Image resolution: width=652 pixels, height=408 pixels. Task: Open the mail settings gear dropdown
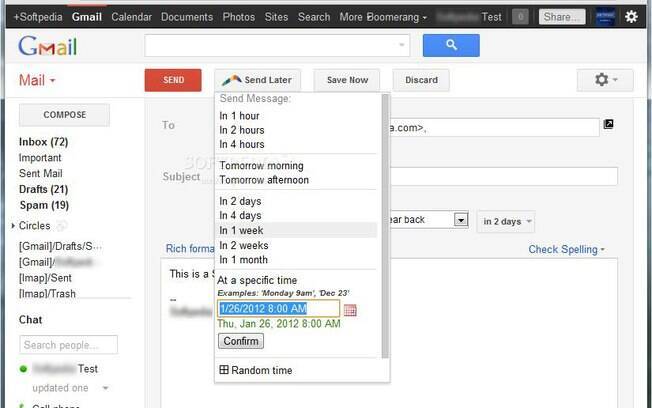tap(605, 80)
